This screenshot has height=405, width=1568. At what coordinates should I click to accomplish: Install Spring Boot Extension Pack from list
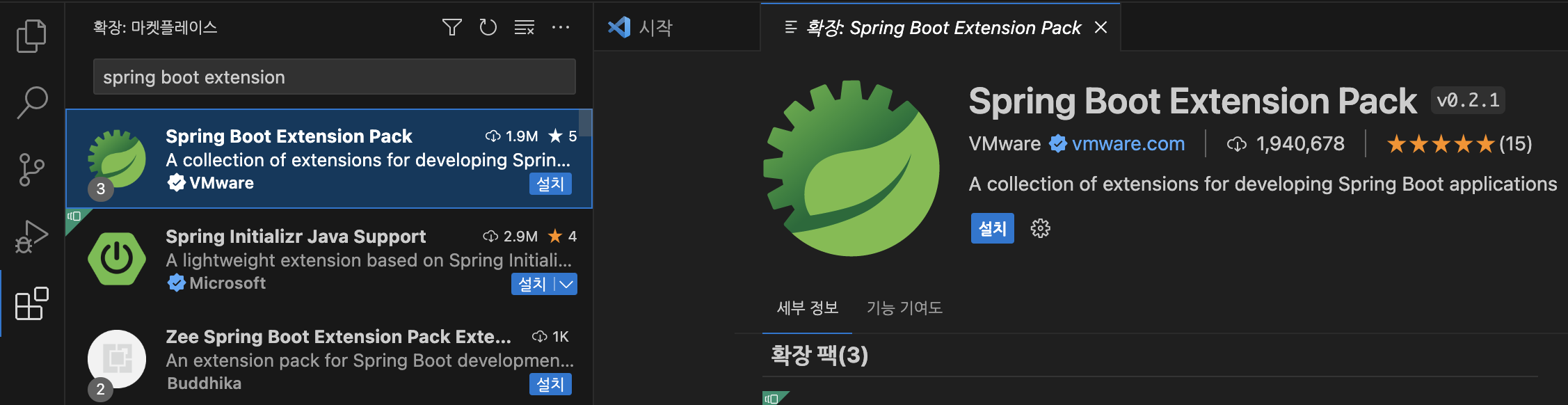coord(550,184)
